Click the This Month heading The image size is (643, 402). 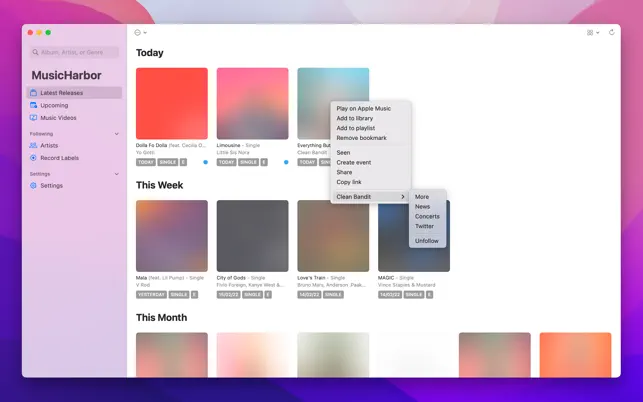click(x=162, y=317)
